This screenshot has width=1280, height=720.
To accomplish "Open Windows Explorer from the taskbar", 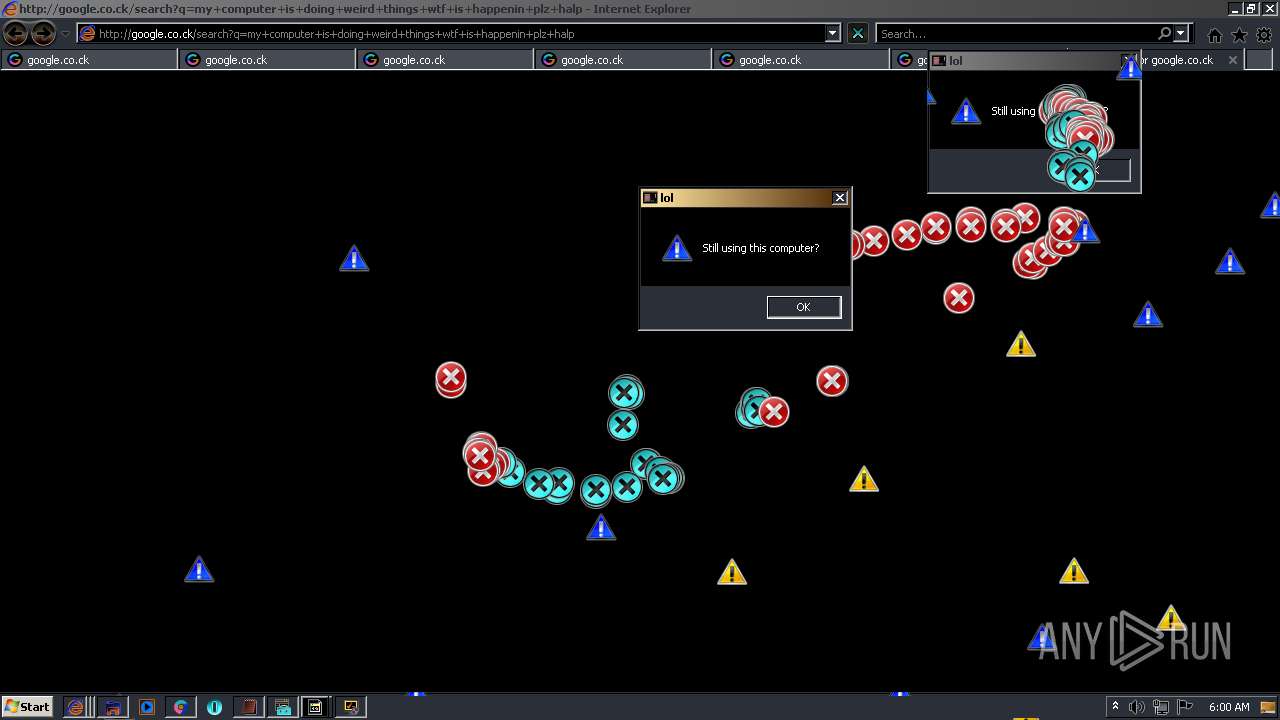I will coord(113,707).
